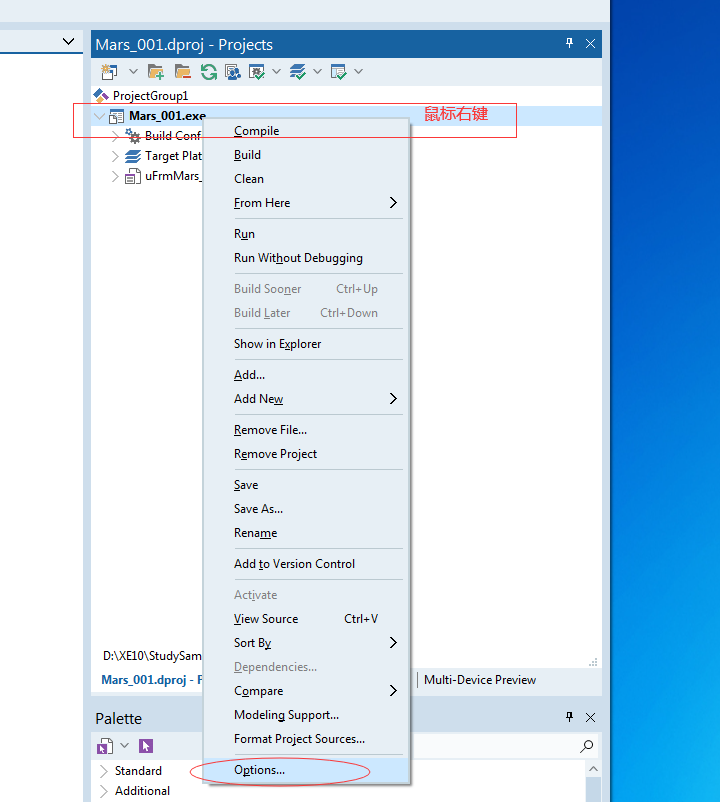Click the green Refresh arrows icon
Screen dimensions: 720x802
tap(209, 72)
